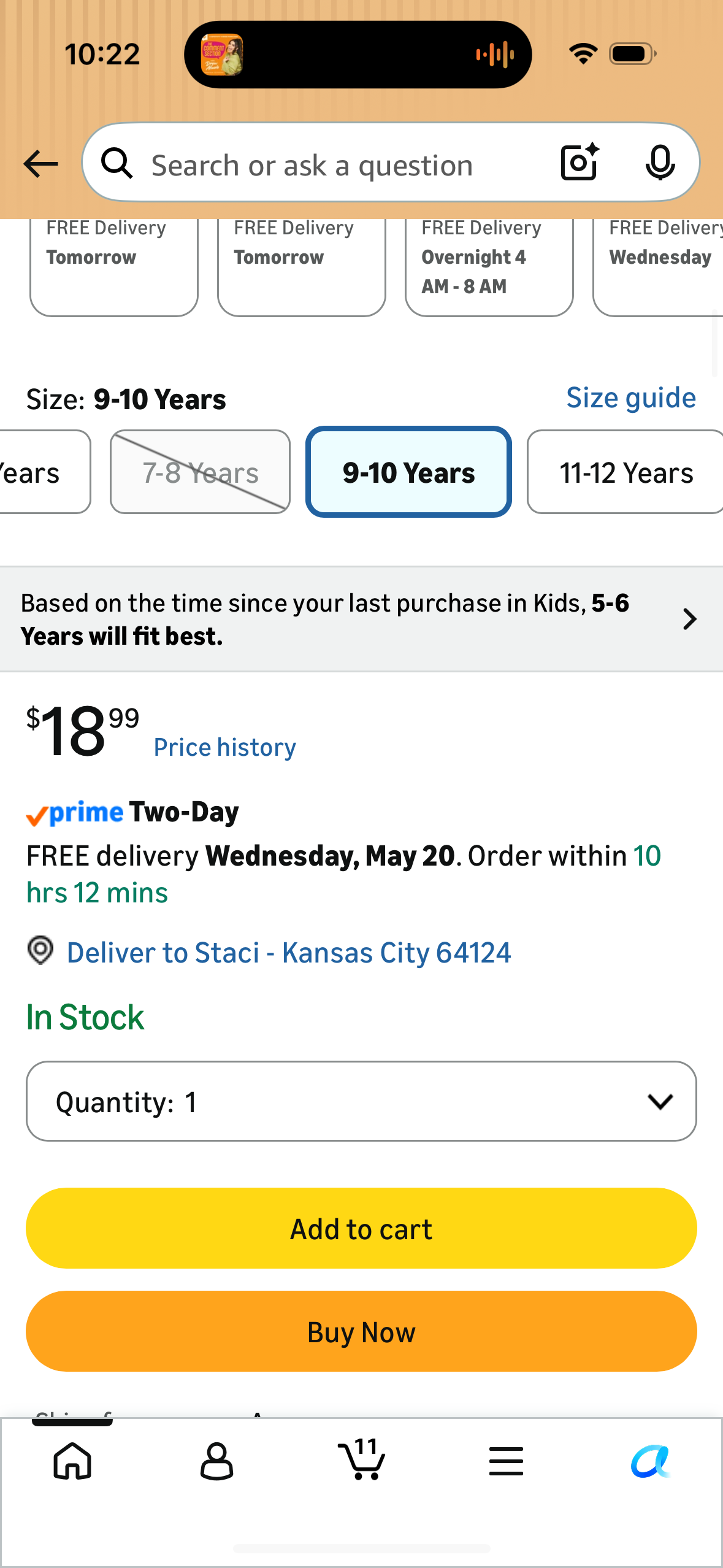Tap the delivery location pin icon

[x=40, y=950]
